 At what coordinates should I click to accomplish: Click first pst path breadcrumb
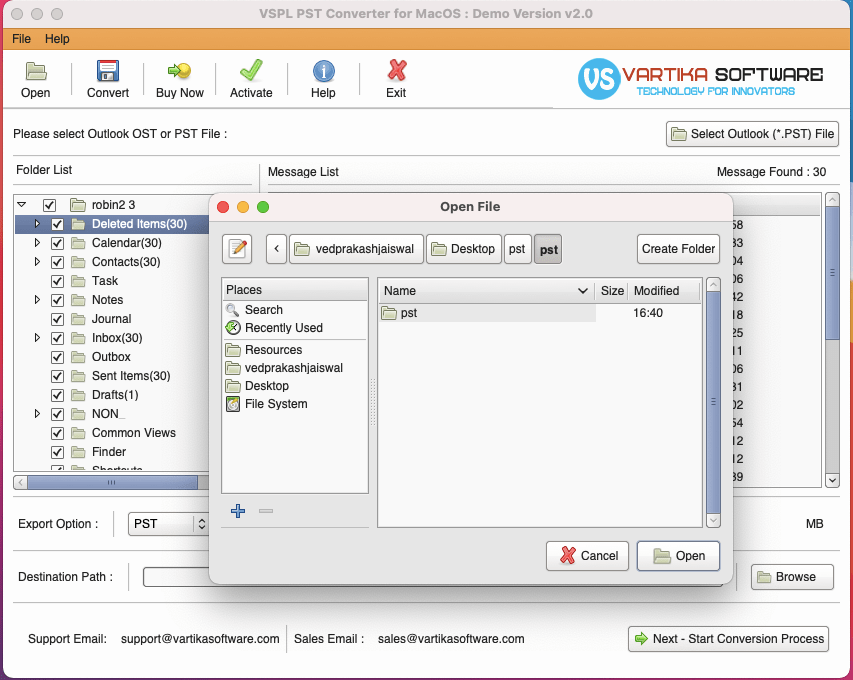(517, 249)
